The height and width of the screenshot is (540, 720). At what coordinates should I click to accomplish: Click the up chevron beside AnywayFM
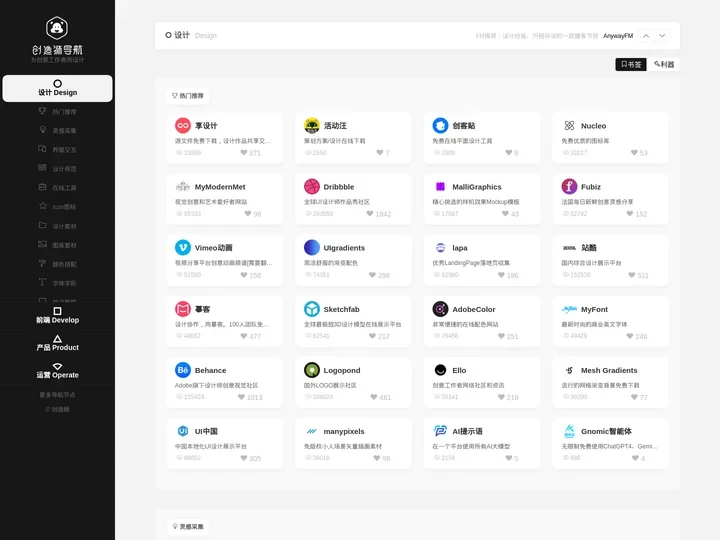(x=646, y=35)
